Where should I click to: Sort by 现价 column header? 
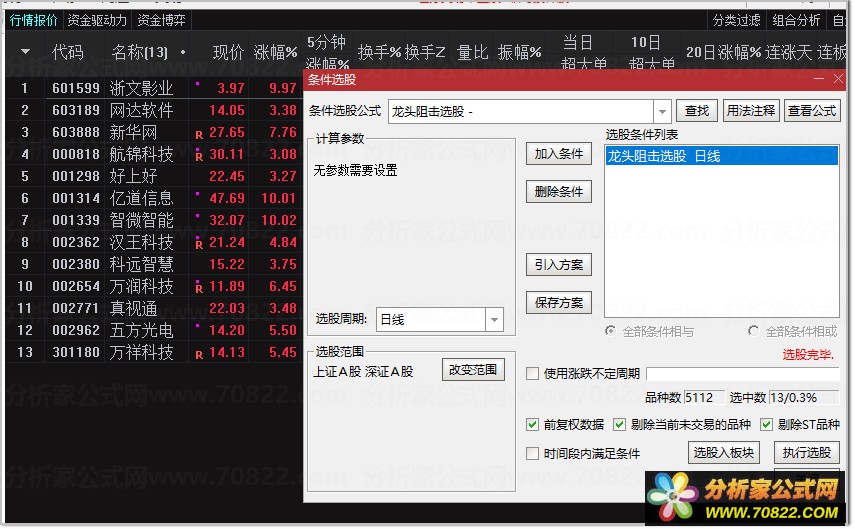[228, 52]
